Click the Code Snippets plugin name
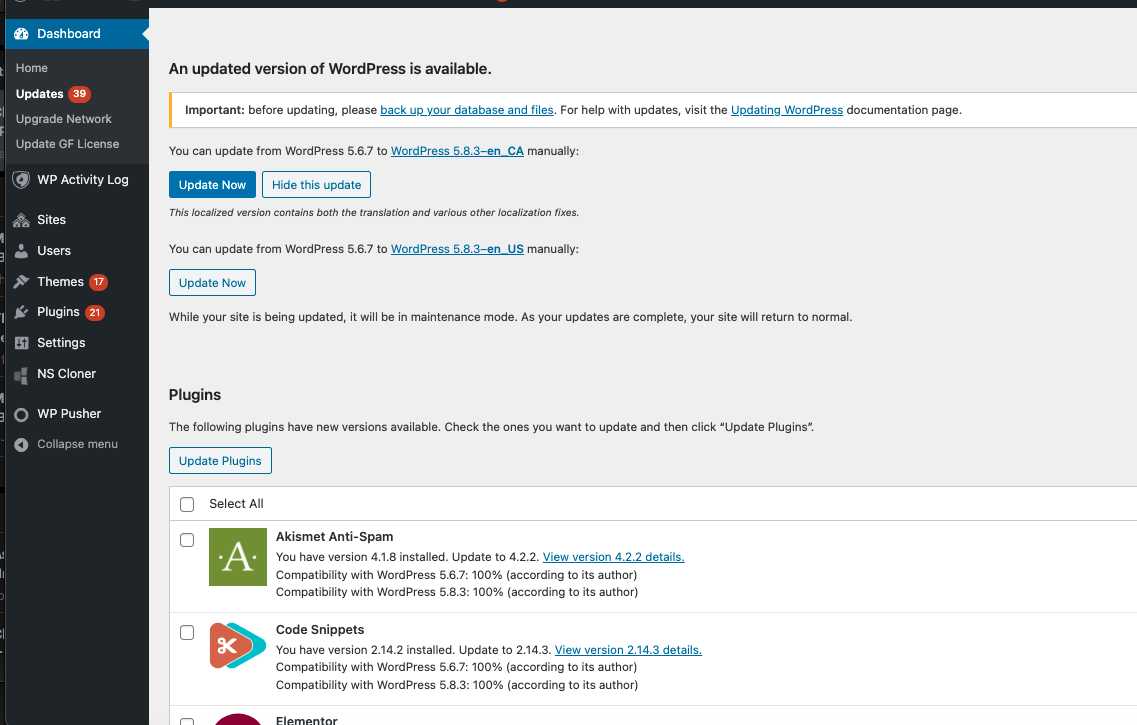 pyautogui.click(x=320, y=630)
